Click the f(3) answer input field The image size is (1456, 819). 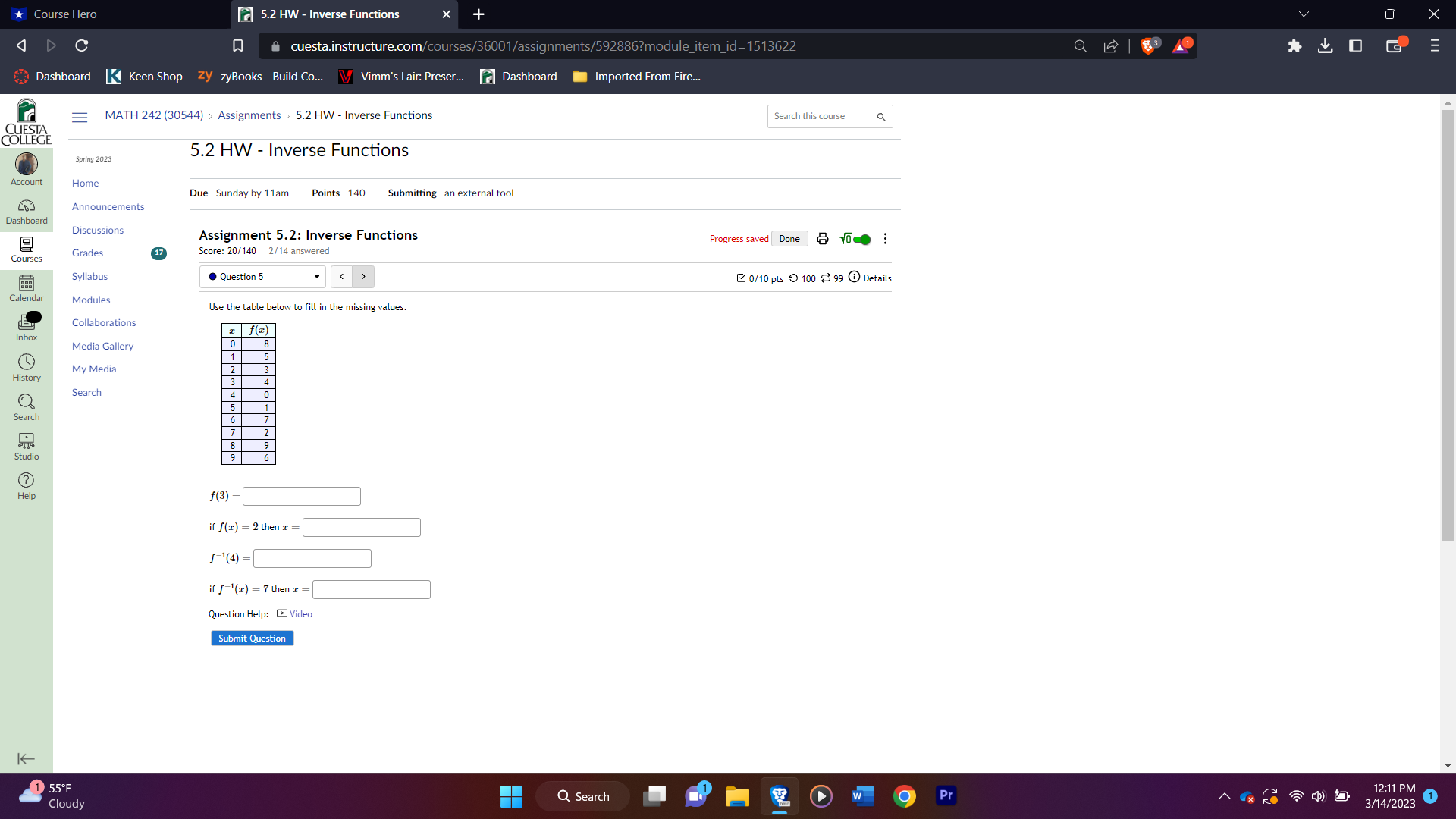(x=301, y=496)
